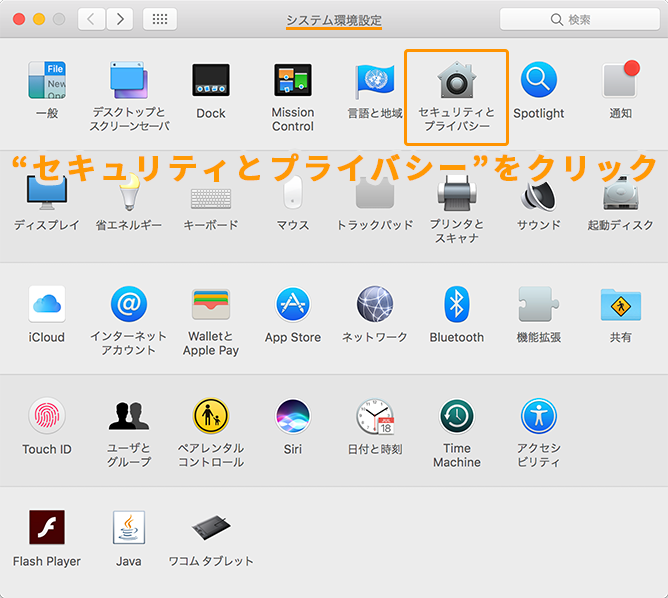Open Mission Control preferences

(x=293, y=80)
